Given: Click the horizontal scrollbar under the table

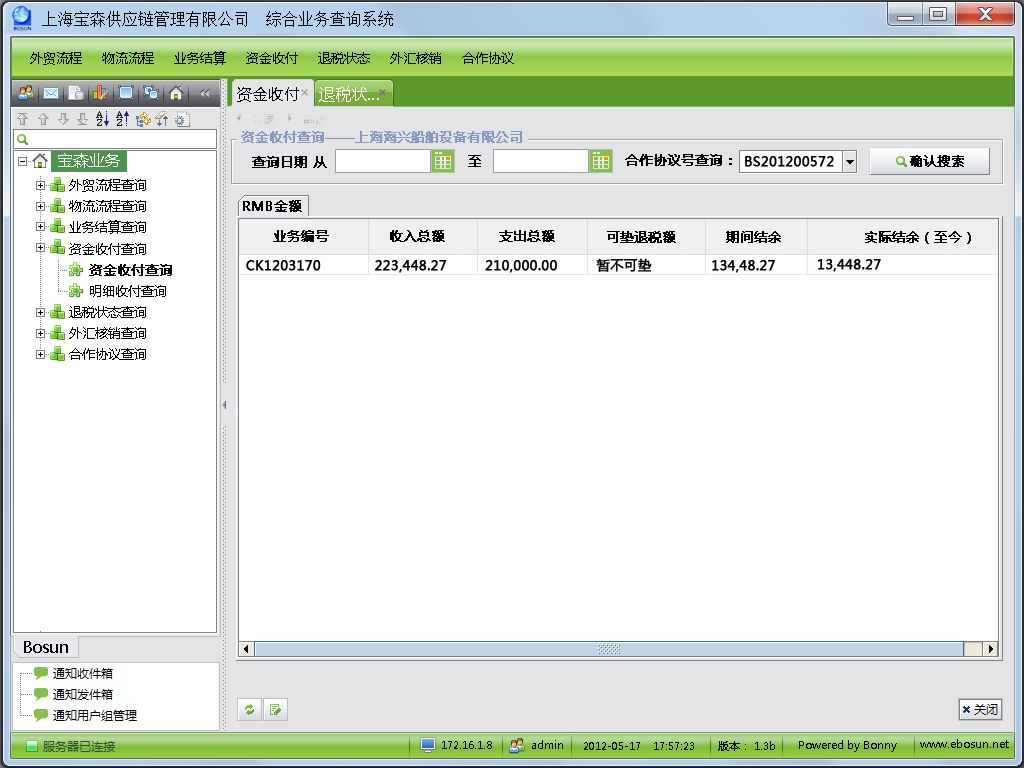Looking at the screenshot, I should [609, 649].
